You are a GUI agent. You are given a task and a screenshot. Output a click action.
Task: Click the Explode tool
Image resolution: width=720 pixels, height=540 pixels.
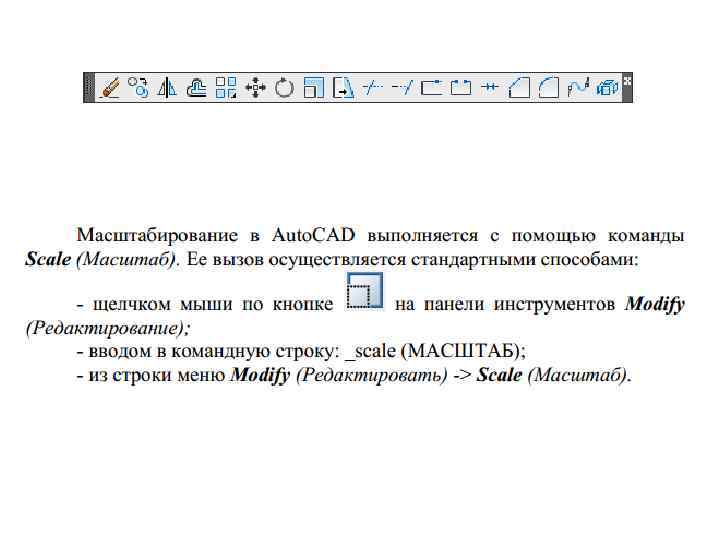click(x=607, y=87)
